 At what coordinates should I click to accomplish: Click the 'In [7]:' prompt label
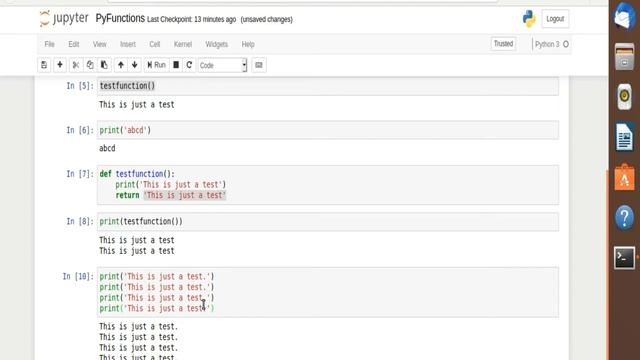point(80,174)
